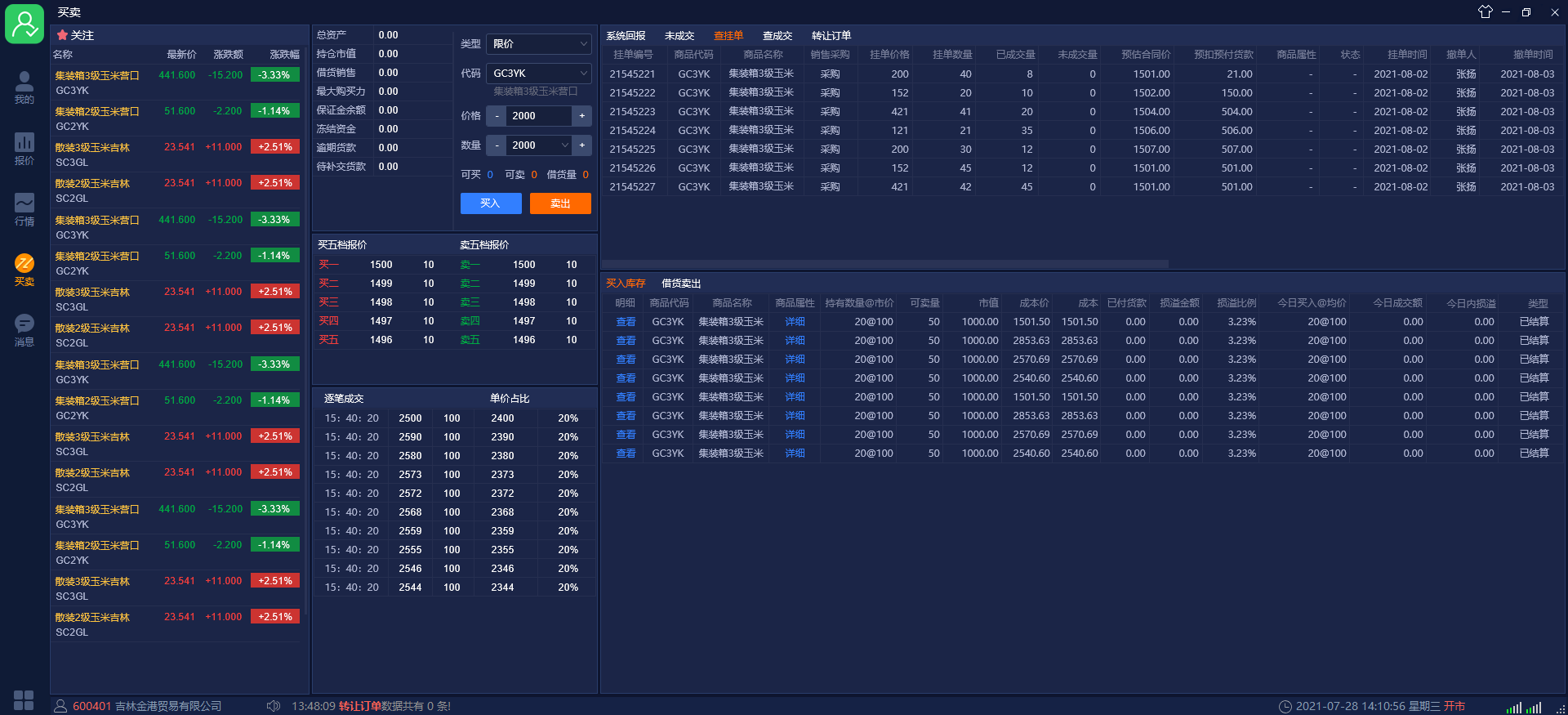This screenshot has height=715, width=1568.
Task: Select first 散装3级玉米吉林 watchlist entry
Action: pos(178,154)
